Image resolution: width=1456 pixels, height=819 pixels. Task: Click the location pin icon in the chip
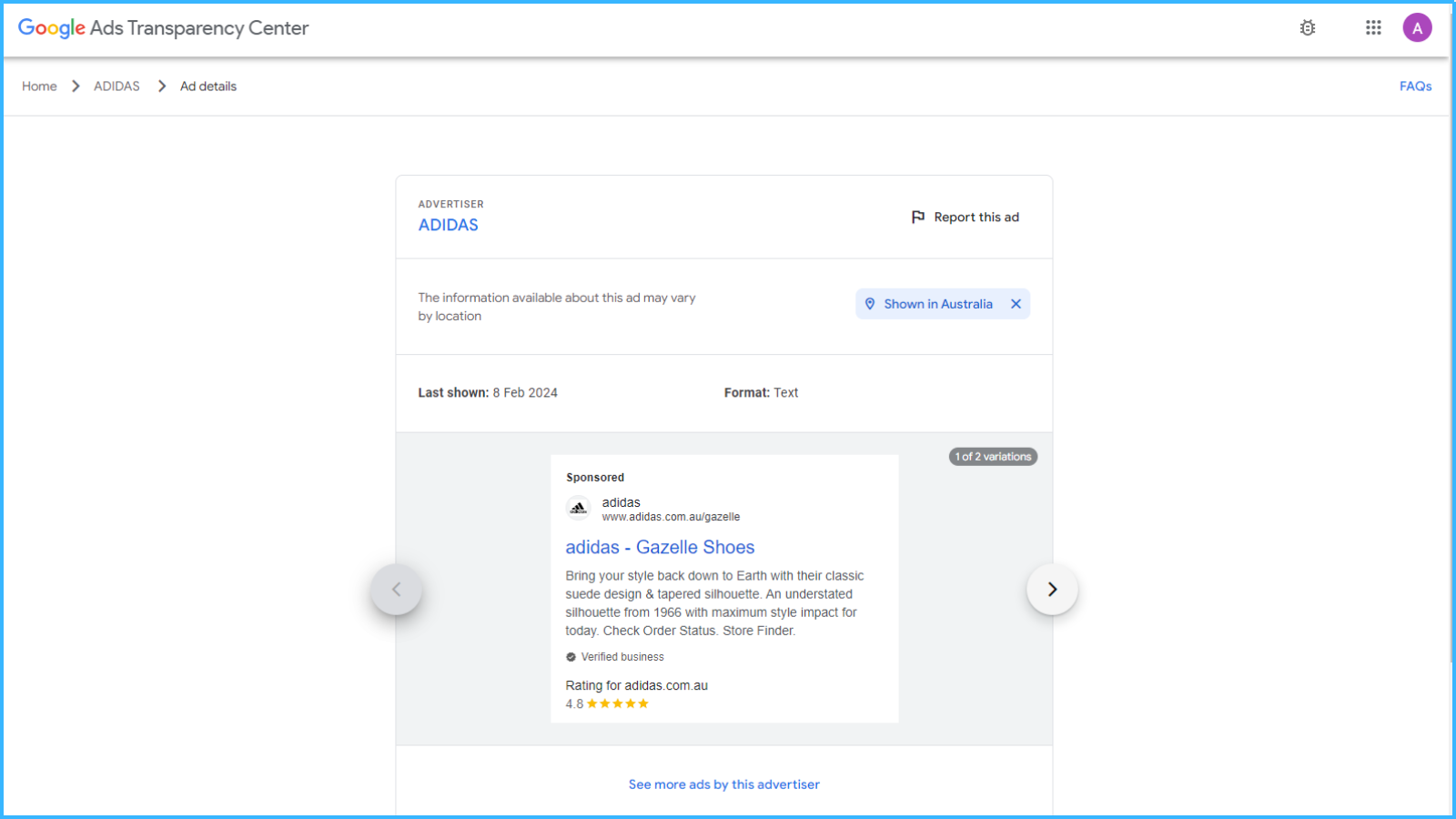click(870, 304)
